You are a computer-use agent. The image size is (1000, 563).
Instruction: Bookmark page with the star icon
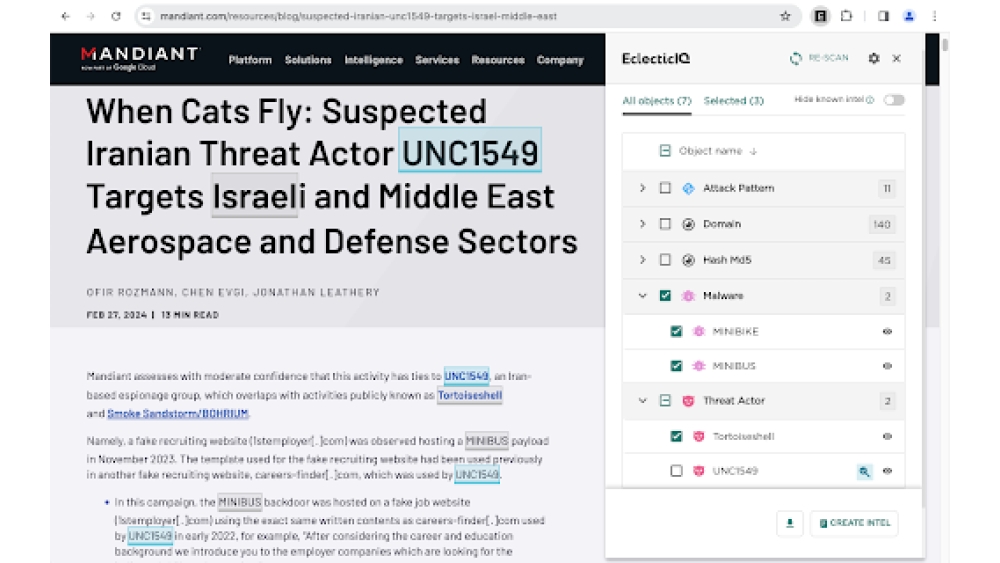(785, 17)
